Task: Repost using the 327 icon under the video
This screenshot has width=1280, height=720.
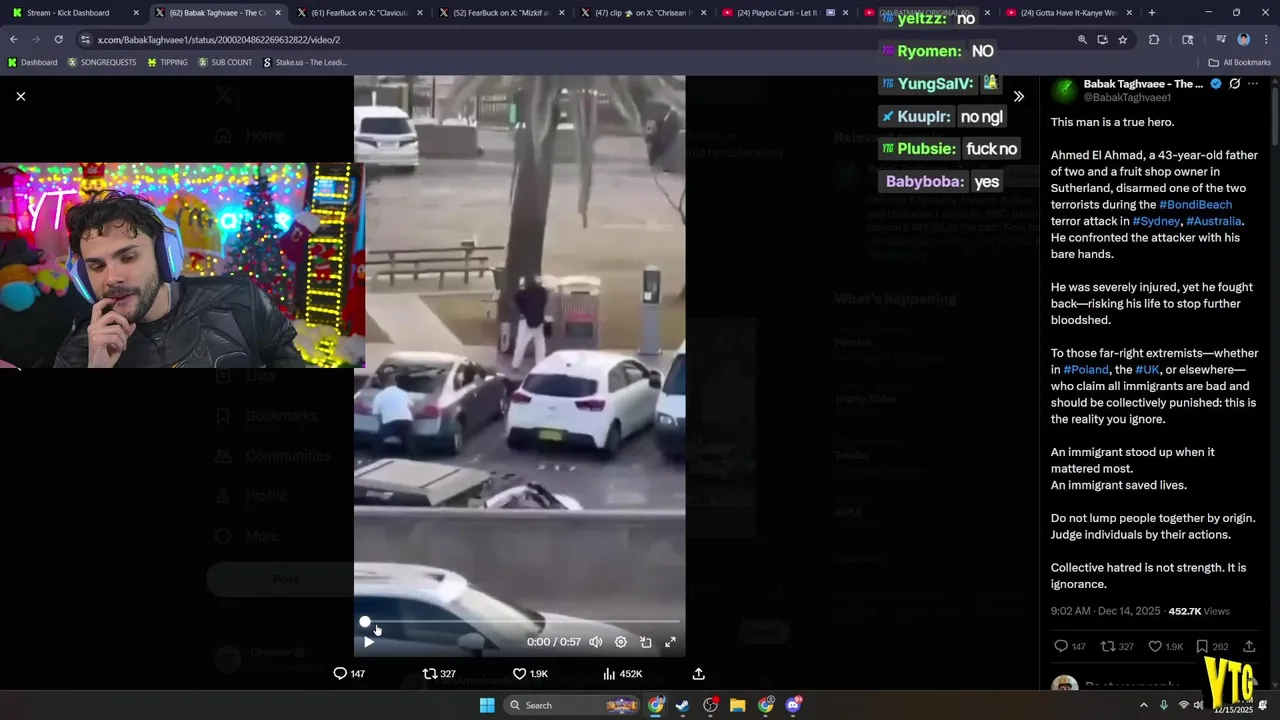Action: [439, 674]
